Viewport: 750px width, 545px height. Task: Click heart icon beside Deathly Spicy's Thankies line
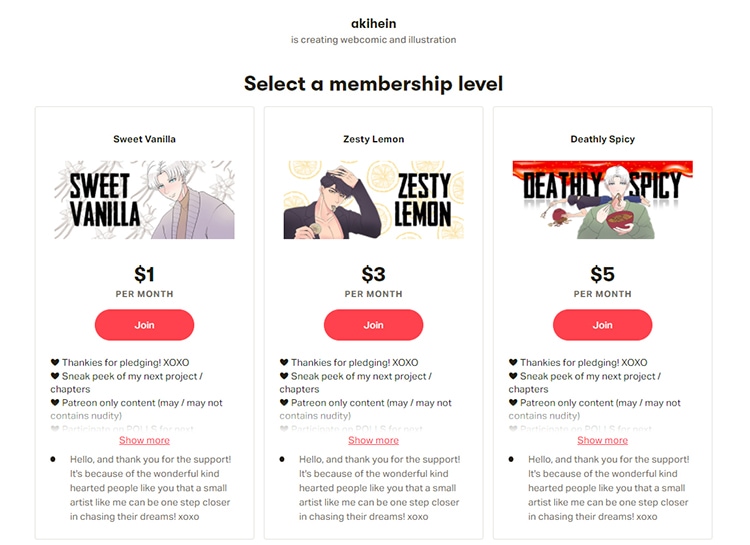[513, 363]
